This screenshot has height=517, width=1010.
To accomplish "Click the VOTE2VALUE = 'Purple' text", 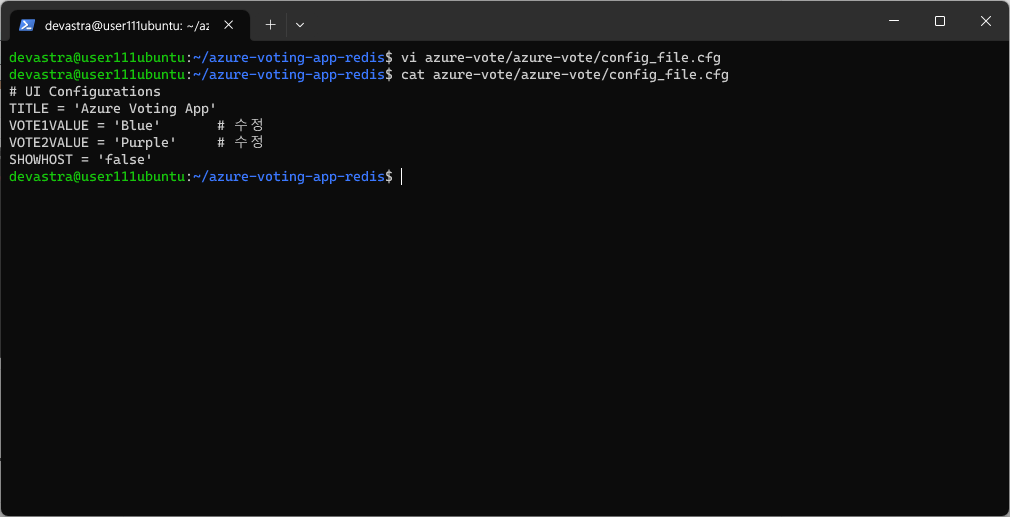I will click(93, 142).
